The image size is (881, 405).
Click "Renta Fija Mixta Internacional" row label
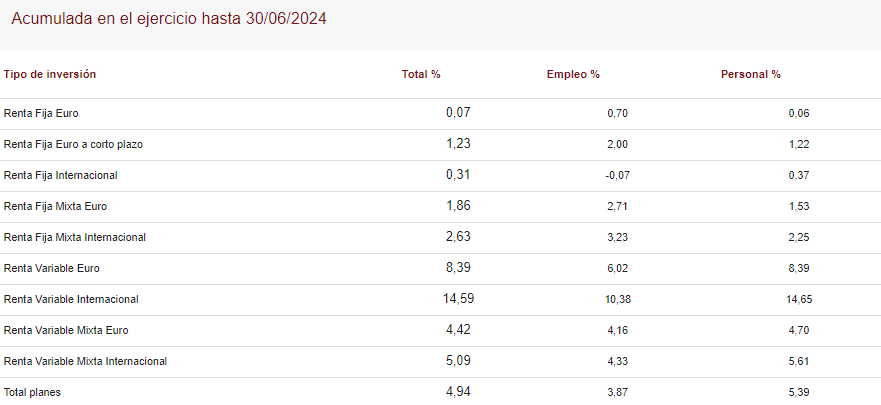coord(75,237)
